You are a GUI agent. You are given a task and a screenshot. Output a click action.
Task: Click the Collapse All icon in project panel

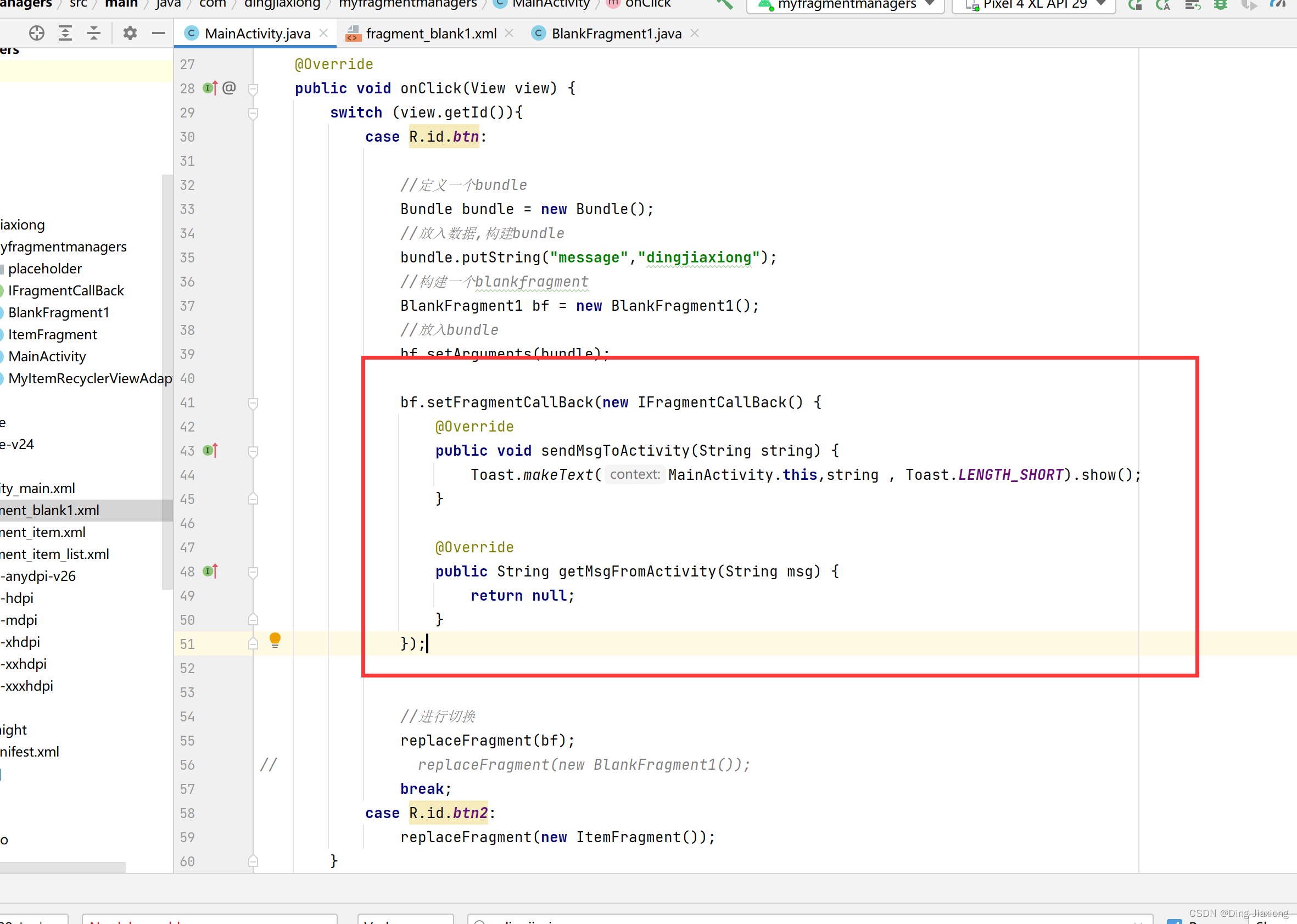(x=94, y=33)
